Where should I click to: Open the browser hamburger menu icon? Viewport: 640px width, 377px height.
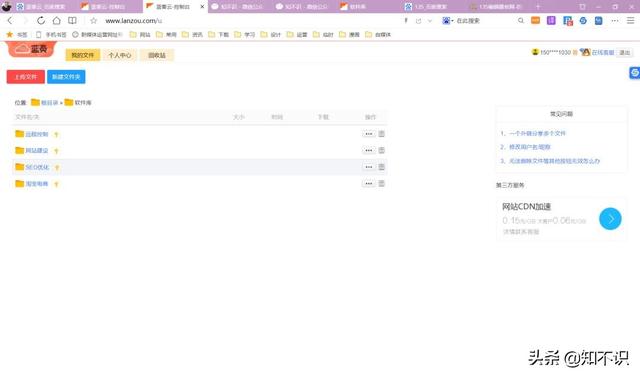(x=630, y=20)
